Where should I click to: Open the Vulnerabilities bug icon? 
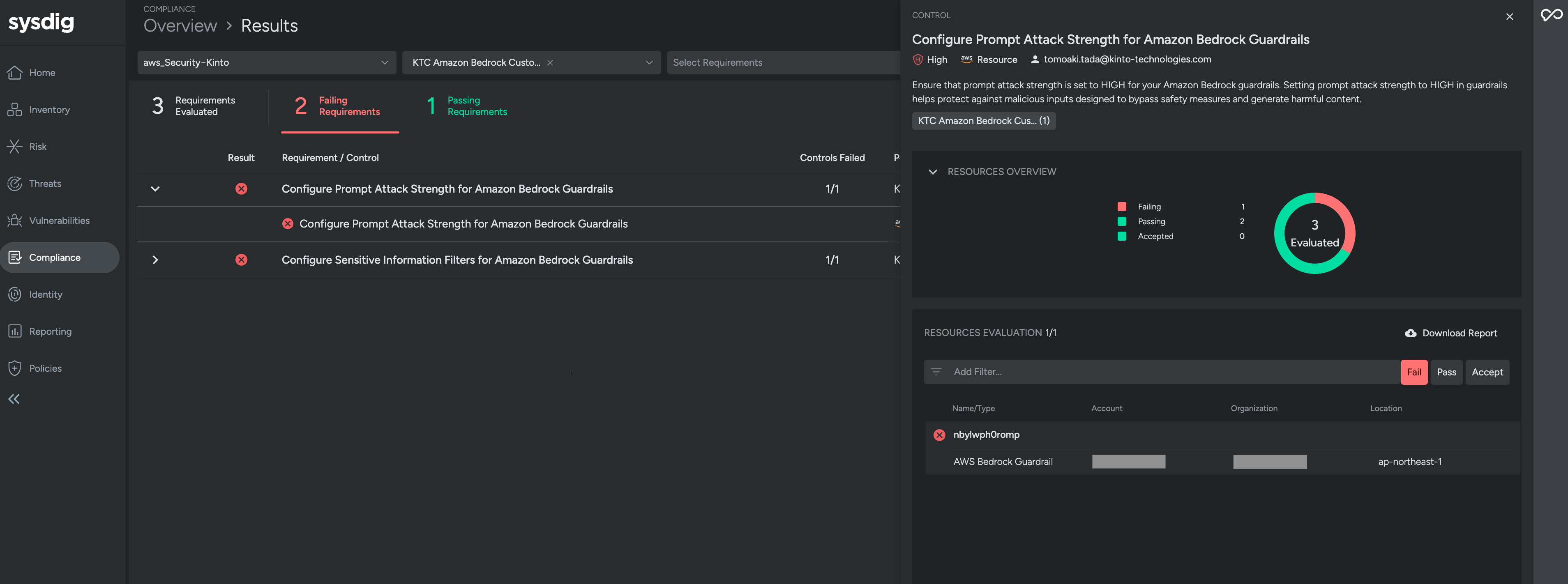[15, 220]
